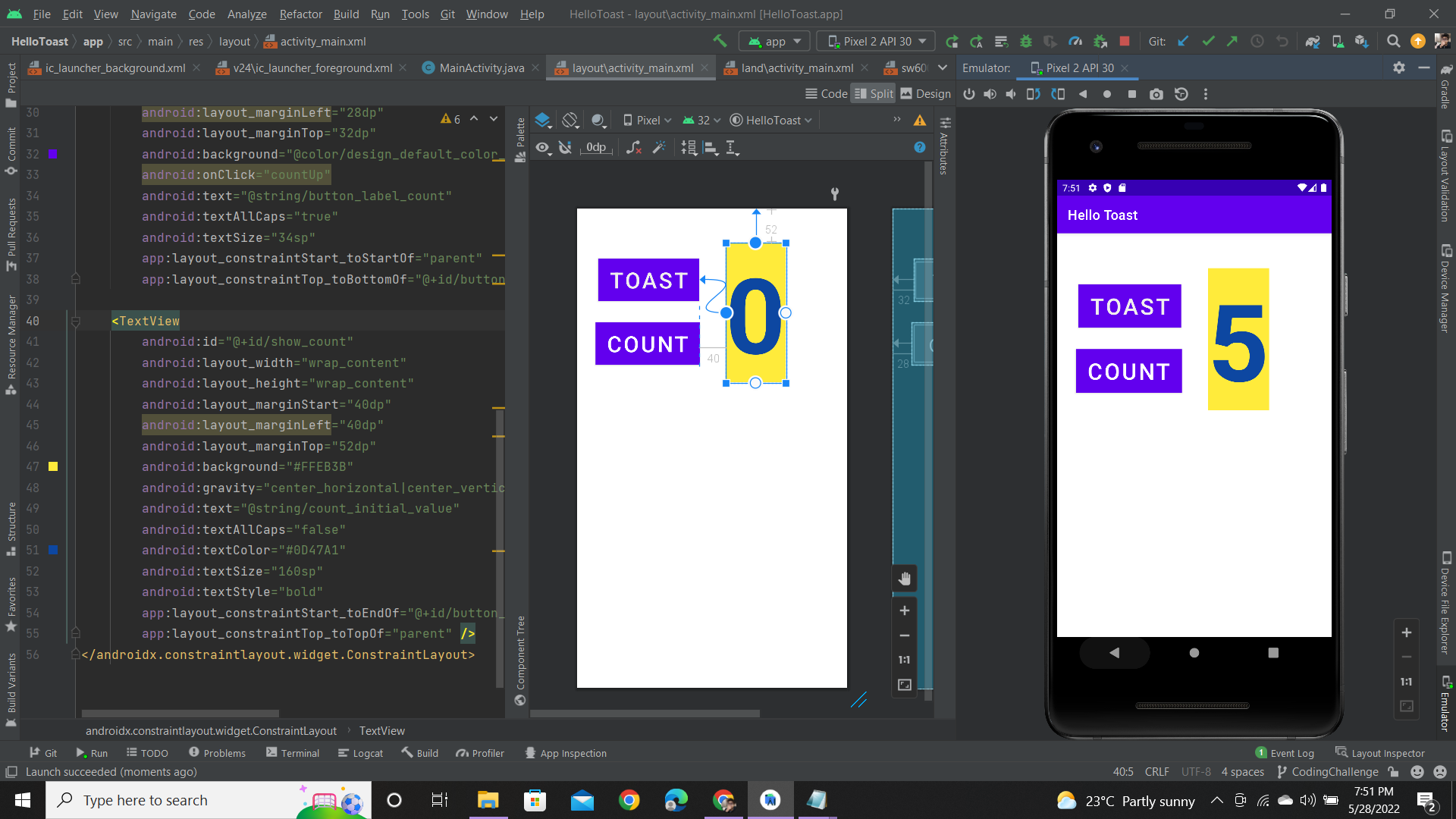Commit changes via the green Git checkmark icon
The height and width of the screenshot is (819, 1456).
1208,41
